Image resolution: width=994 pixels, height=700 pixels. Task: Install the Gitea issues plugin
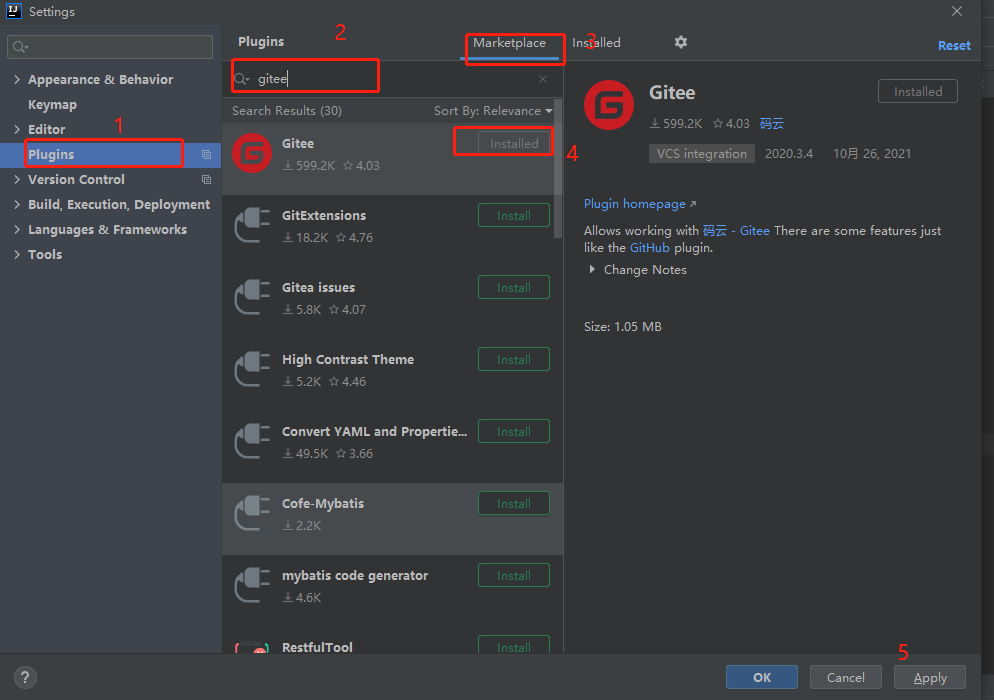click(513, 288)
